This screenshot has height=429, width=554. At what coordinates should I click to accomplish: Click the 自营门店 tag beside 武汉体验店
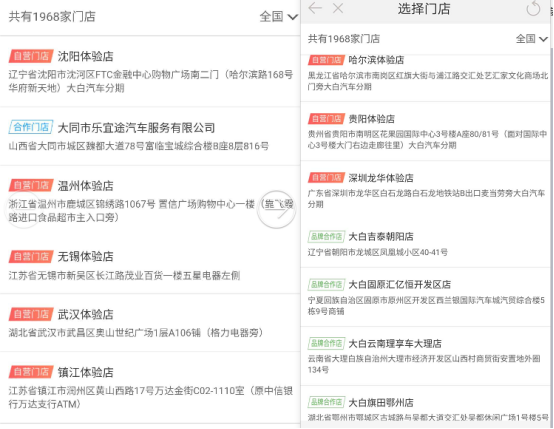[31, 315]
